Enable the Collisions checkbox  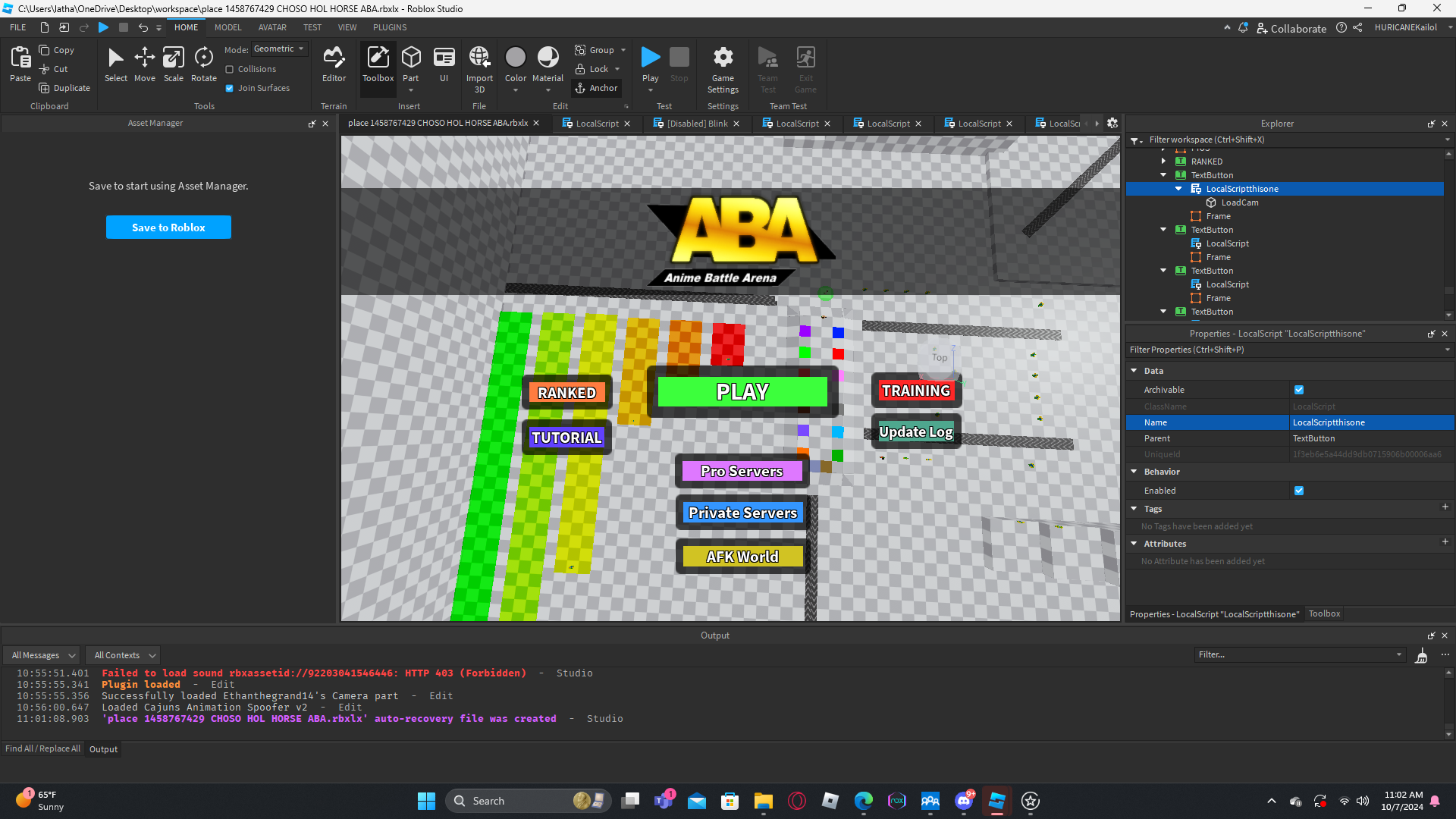(230, 69)
